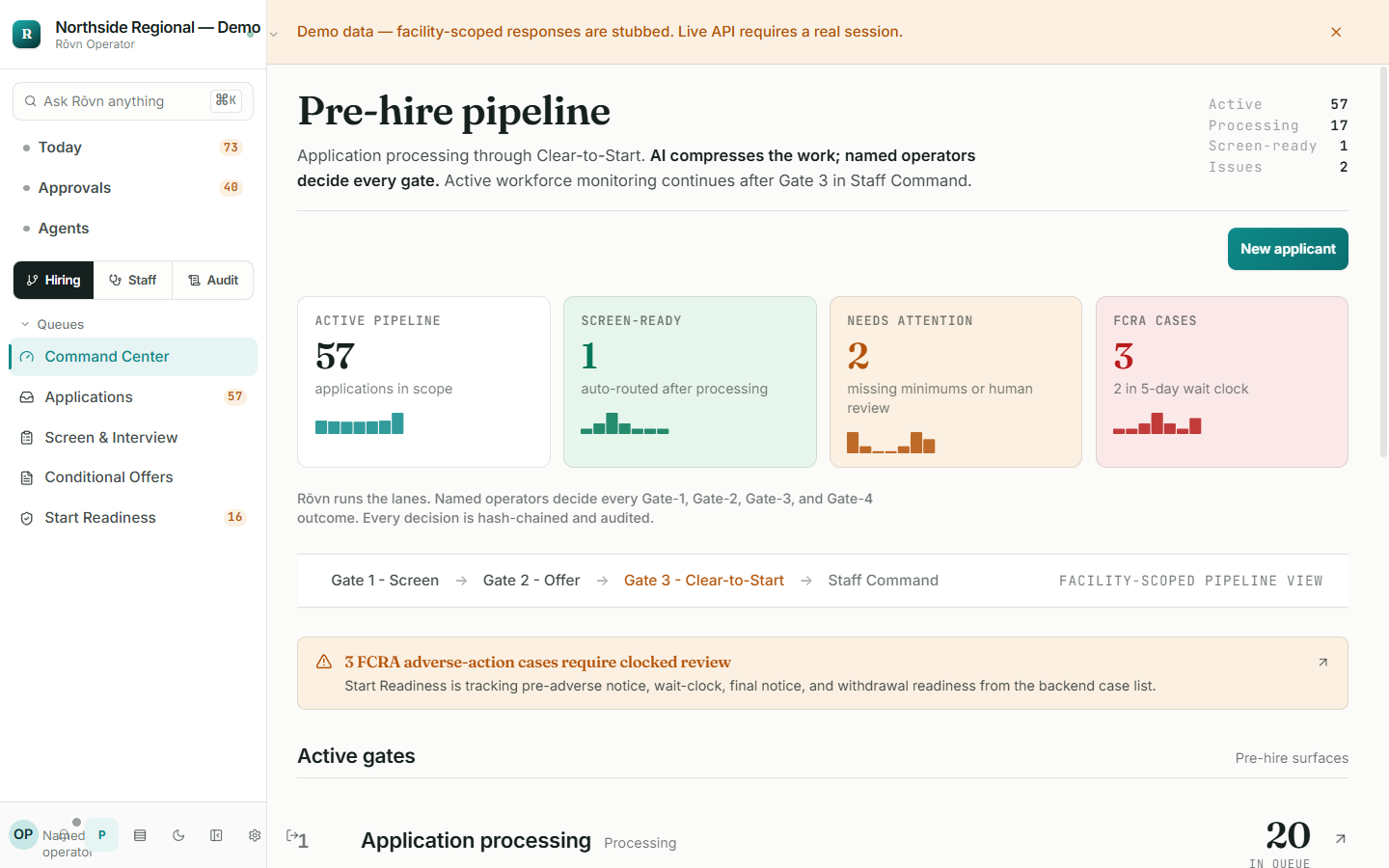
Task: Open the Today view
Action: pyautogui.click(x=133, y=148)
